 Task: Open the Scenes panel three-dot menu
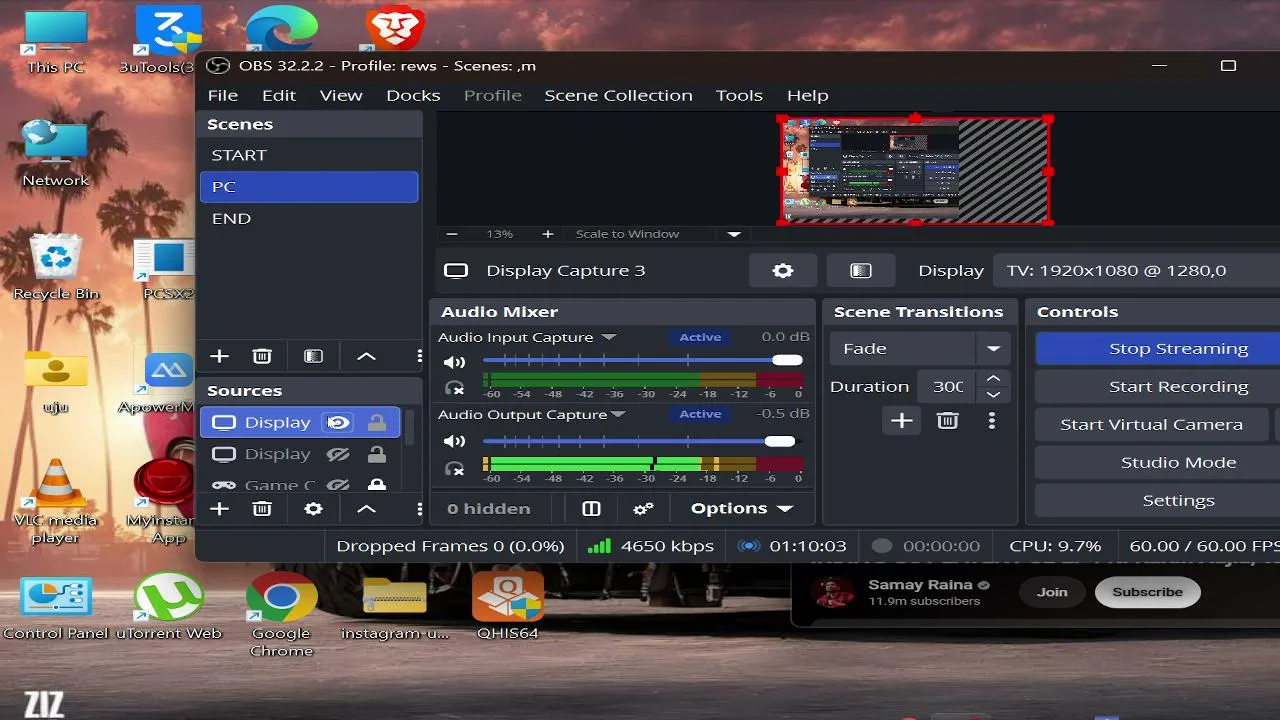tap(419, 356)
